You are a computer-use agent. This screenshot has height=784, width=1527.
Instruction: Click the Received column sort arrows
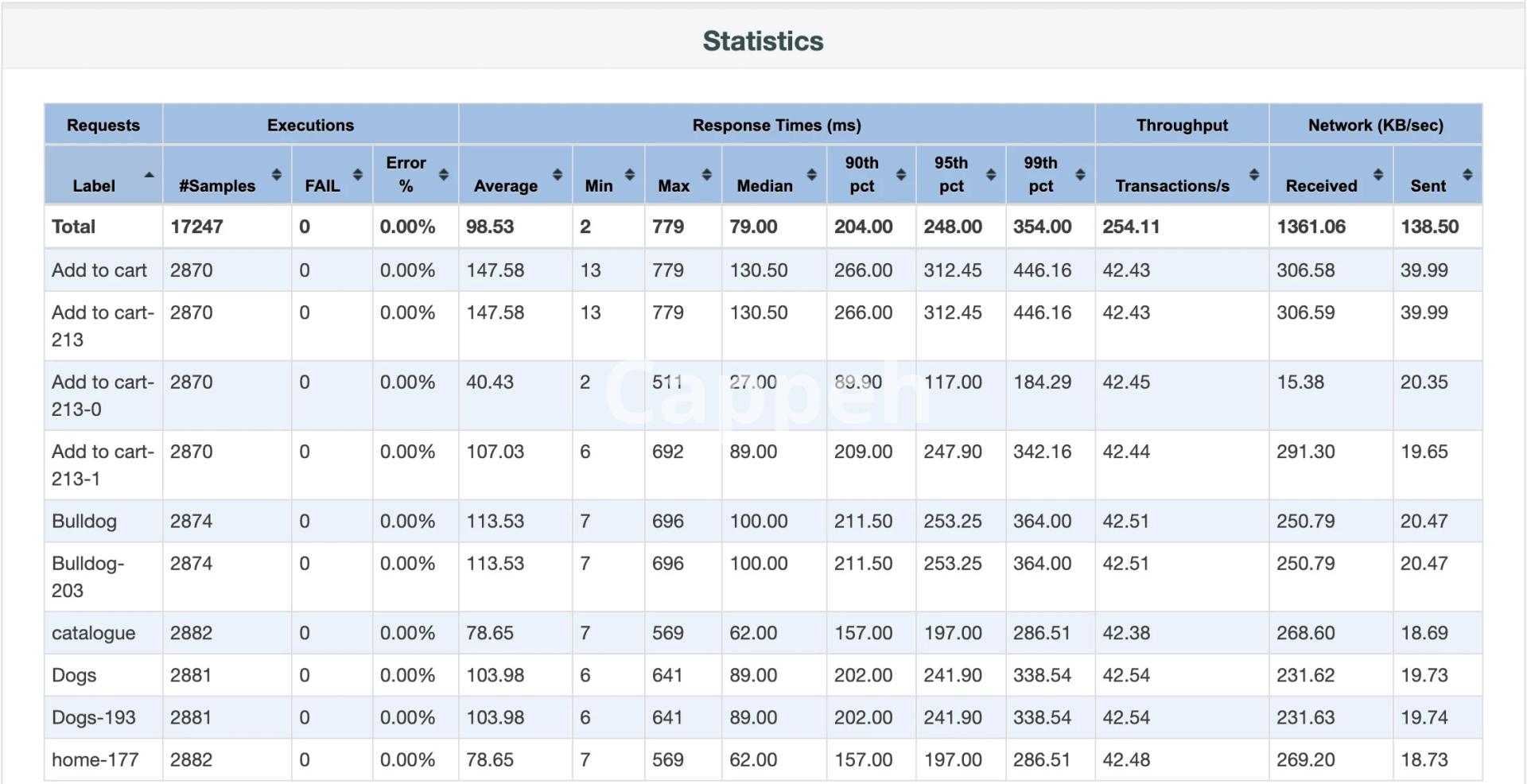click(1377, 174)
